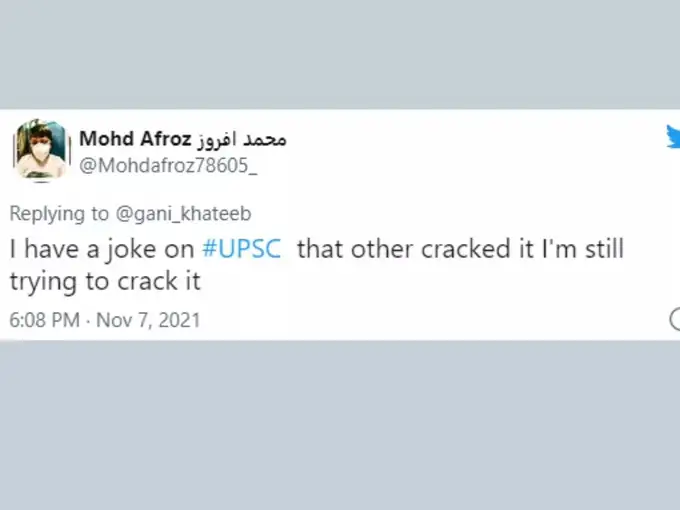Click the gray area above the tweet
Viewport: 680px width, 510px height.
pyautogui.click(x=340, y=55)
